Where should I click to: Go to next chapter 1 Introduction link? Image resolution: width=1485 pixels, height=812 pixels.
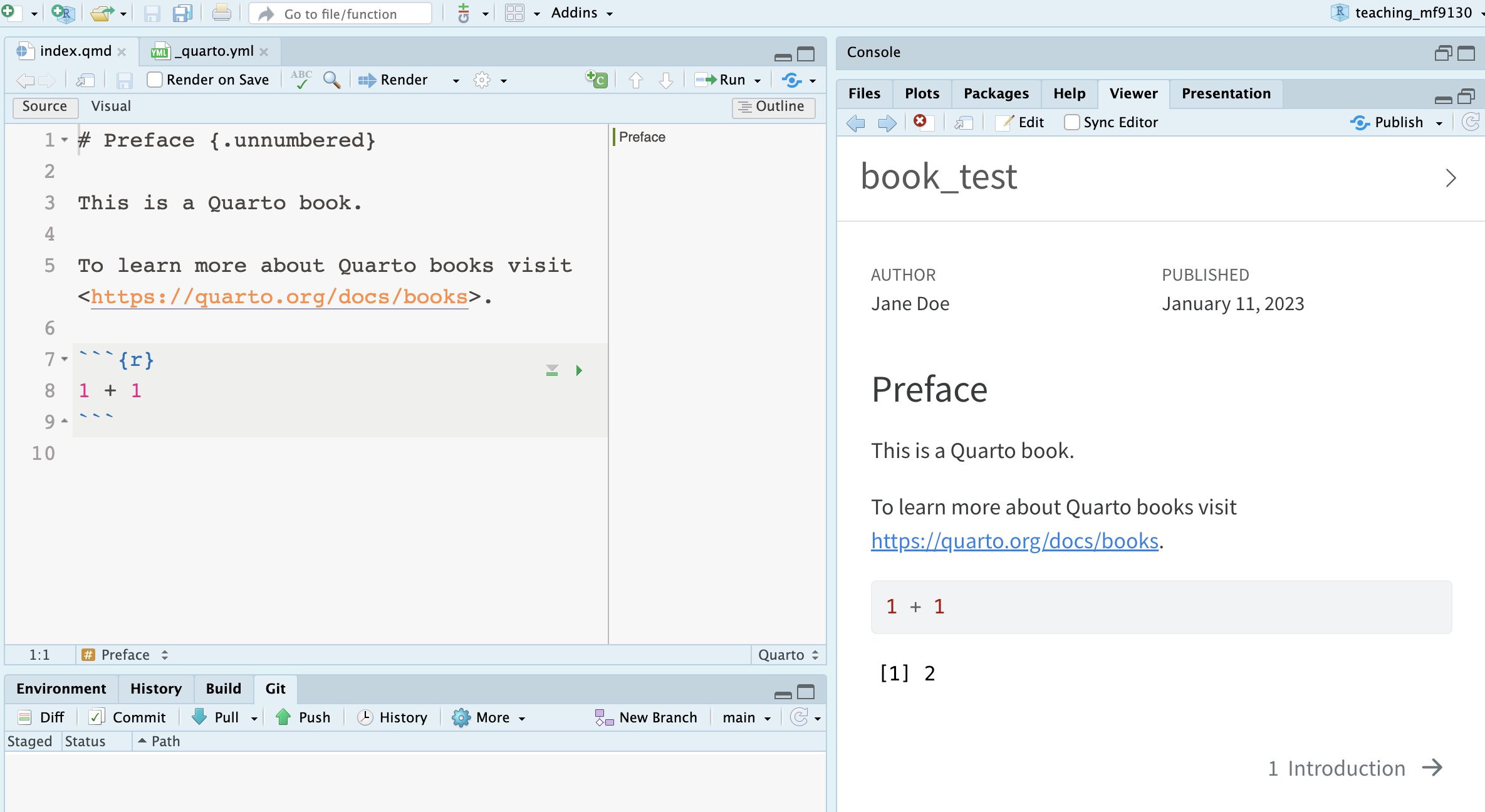click(1355, 768)
